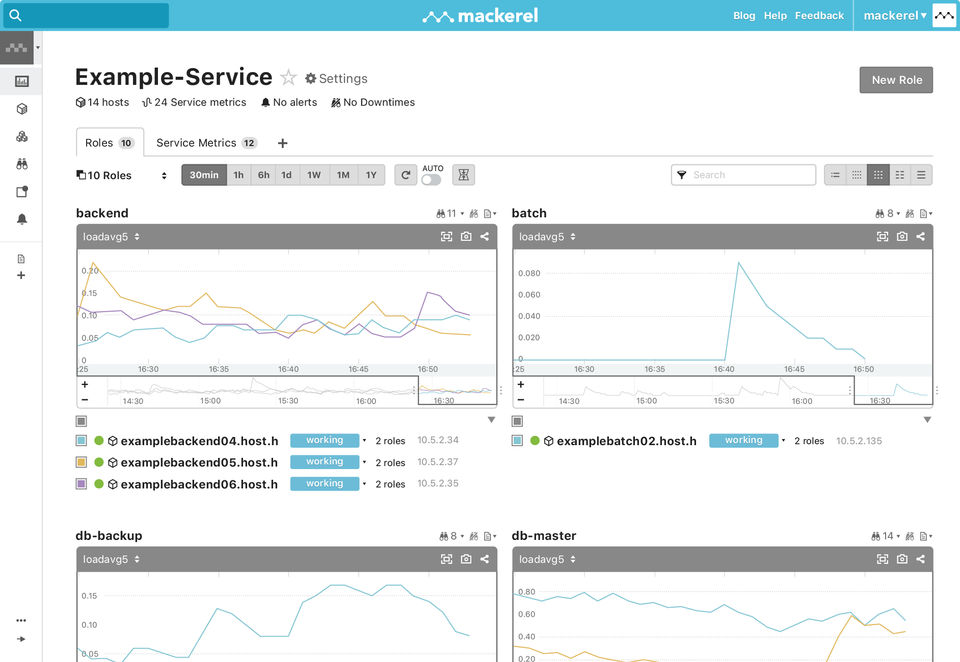This screenshot has width=960, height=662.
Task: Take snapshot of backend graph with camera icon
Action: click(466, 237)
